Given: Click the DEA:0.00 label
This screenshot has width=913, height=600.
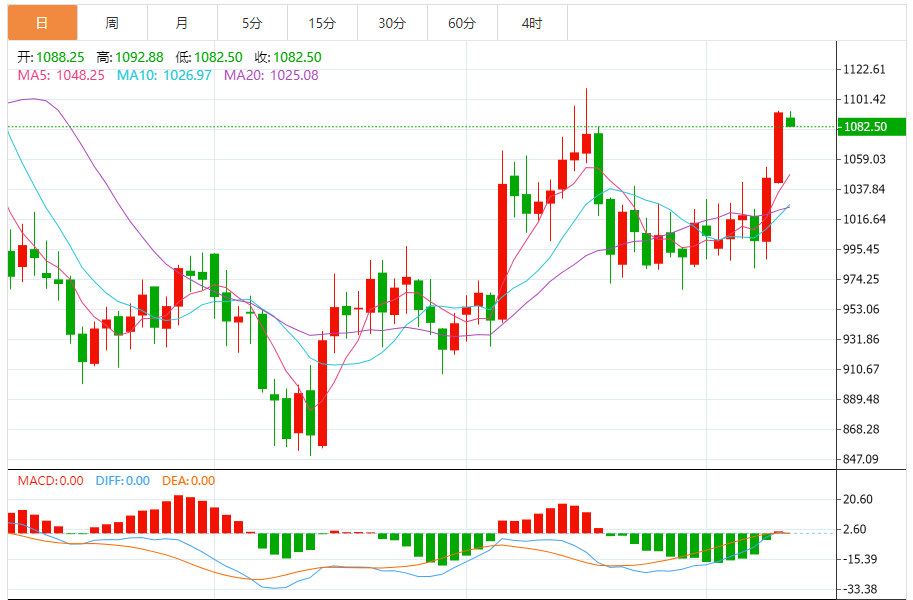Looking at the screenshot, I should [189, 481].
